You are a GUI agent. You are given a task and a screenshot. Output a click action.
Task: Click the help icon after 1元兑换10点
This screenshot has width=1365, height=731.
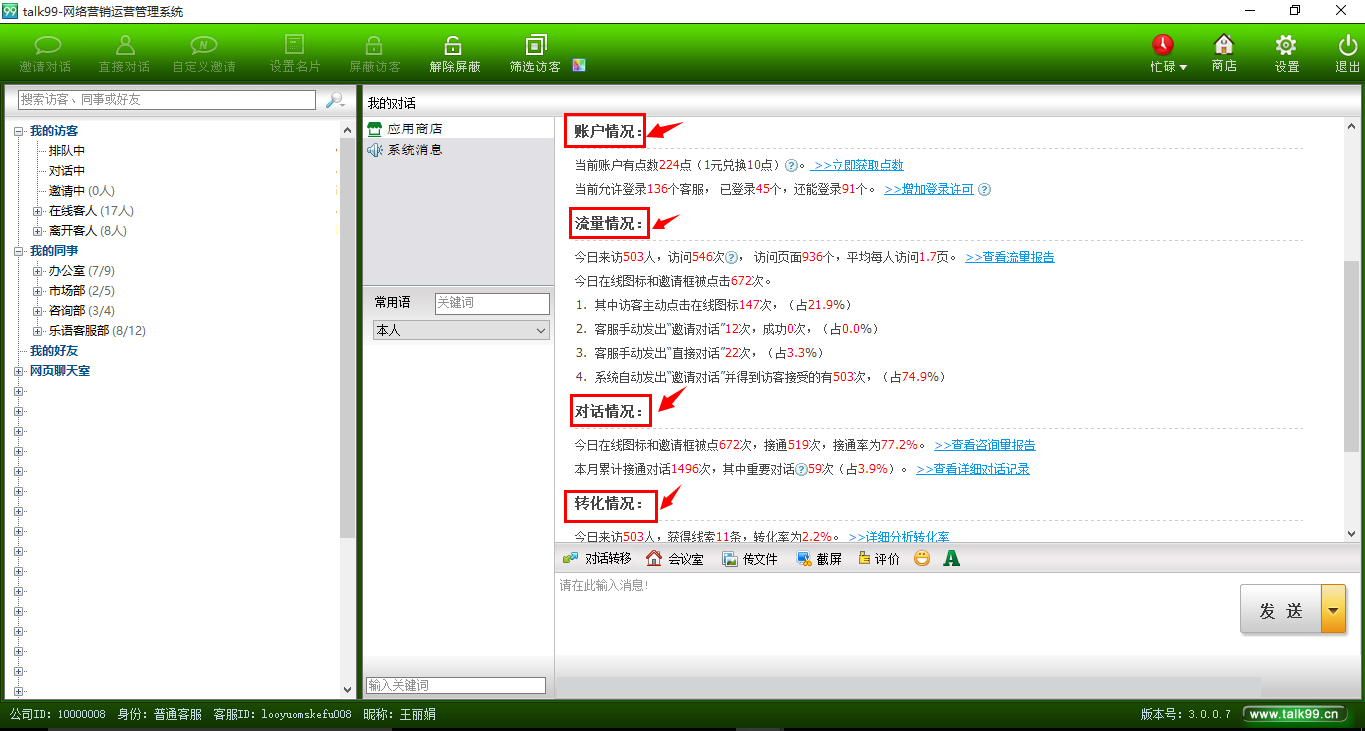[x=791, y=166]
